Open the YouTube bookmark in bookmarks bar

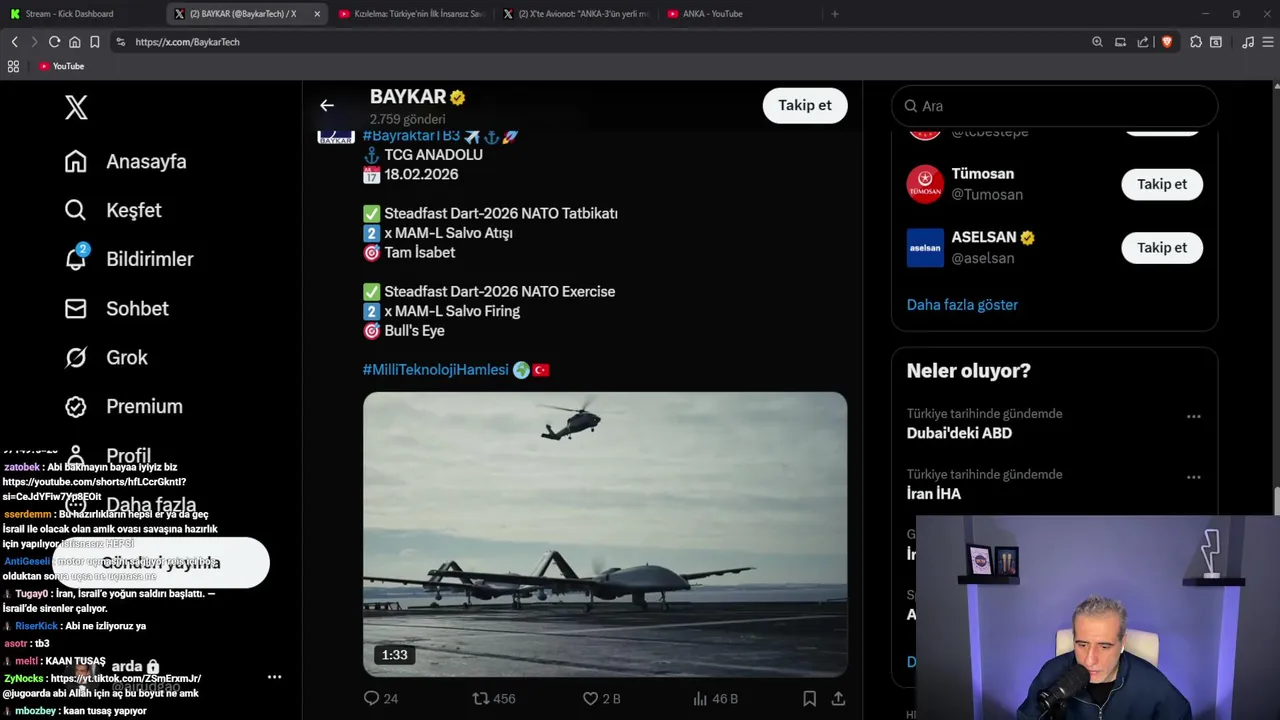click(61, 66)
